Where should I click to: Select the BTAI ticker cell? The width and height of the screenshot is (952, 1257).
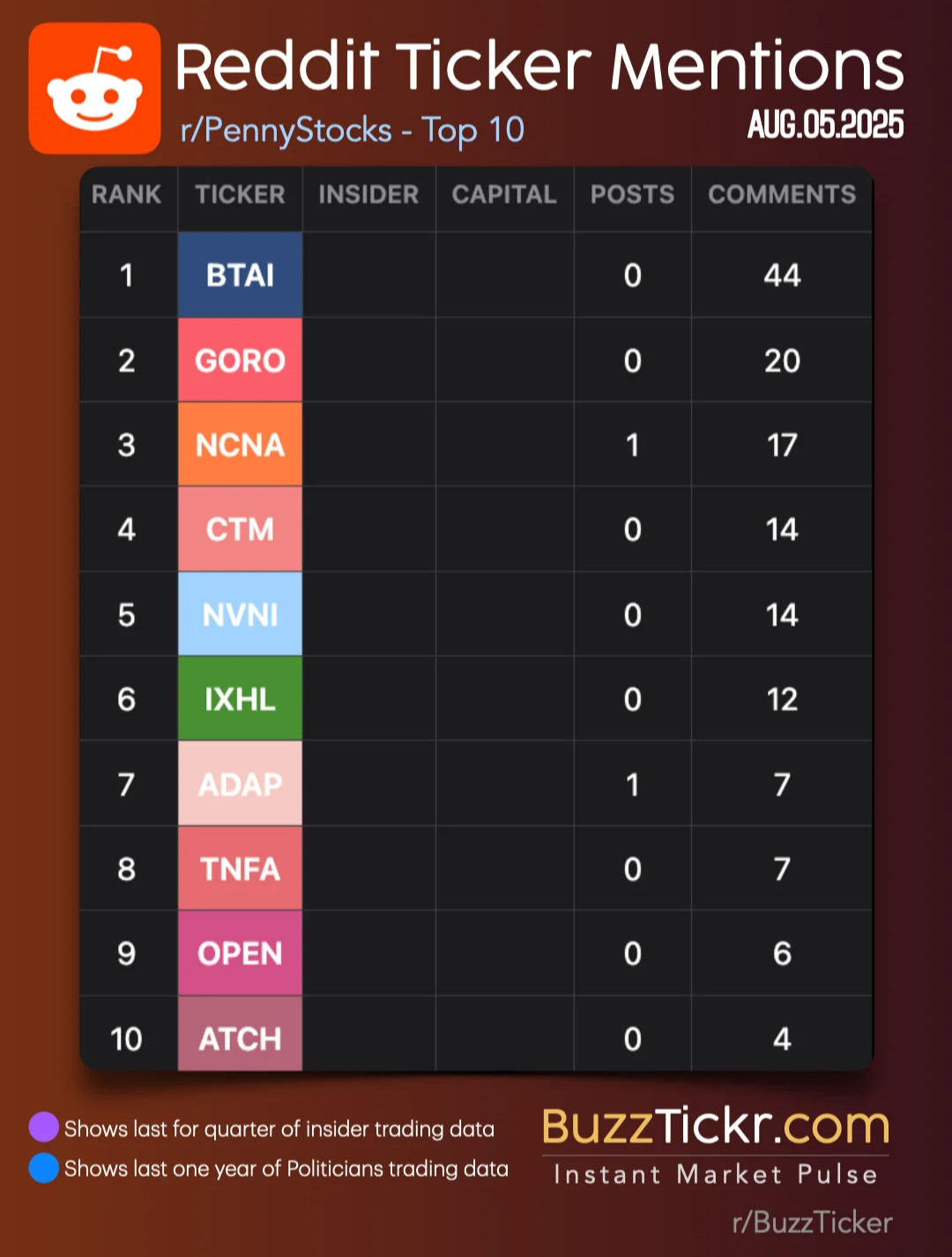(240, 275)
